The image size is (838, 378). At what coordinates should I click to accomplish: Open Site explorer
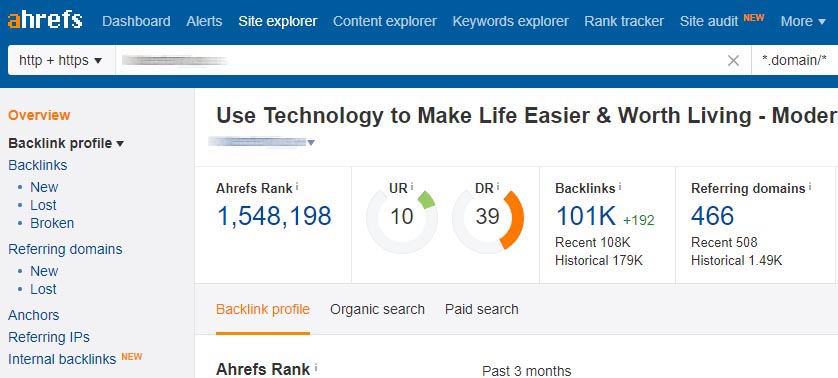click(x=278, y=21)
